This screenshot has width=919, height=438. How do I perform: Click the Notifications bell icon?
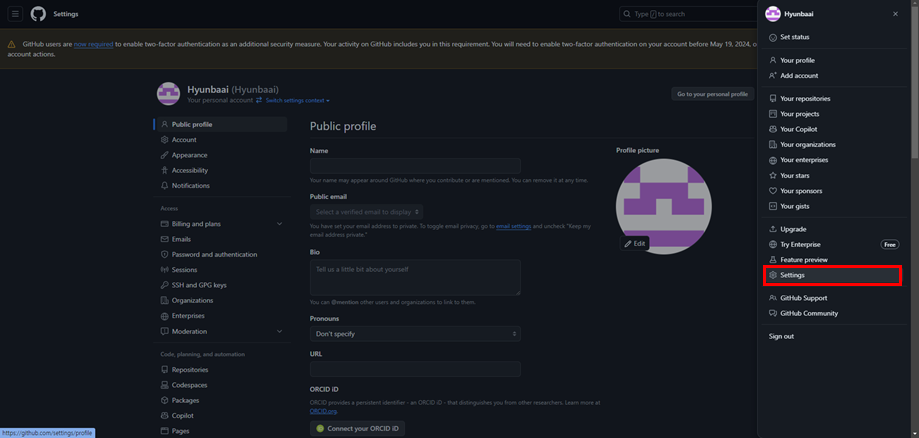pyautogui.click(x=165, y=186)
